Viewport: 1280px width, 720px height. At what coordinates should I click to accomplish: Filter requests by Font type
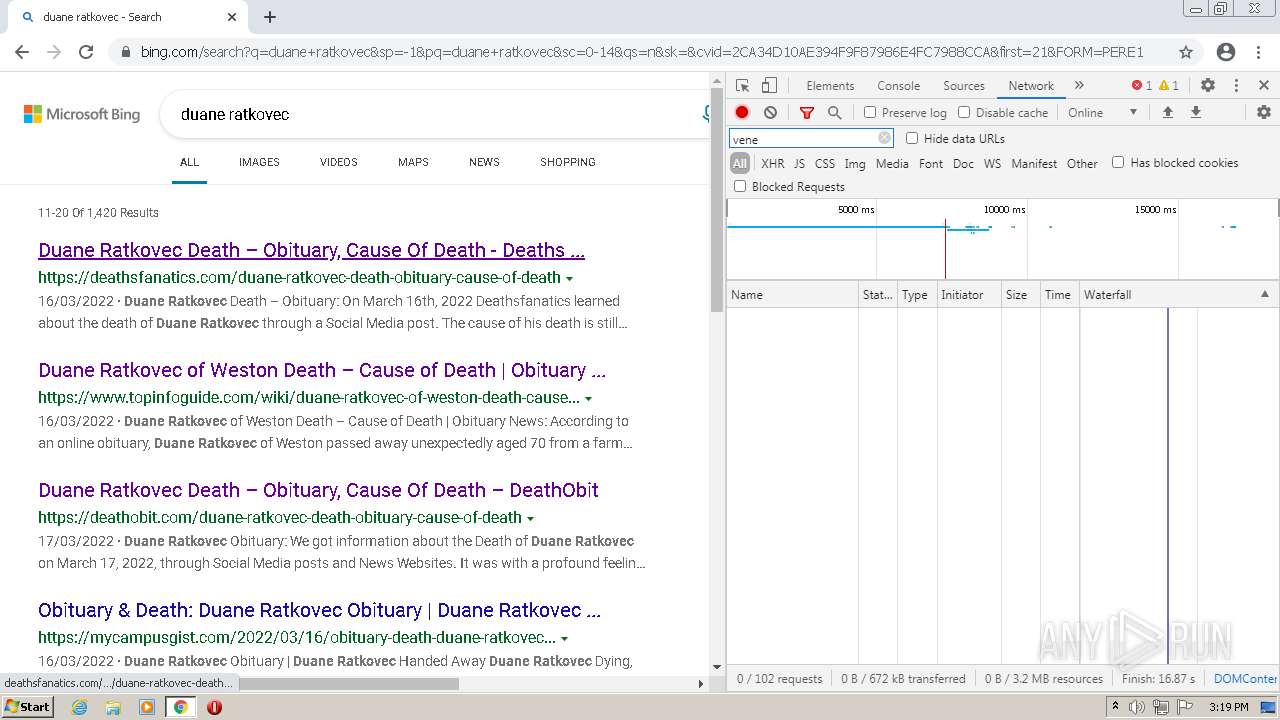[931, 163]
